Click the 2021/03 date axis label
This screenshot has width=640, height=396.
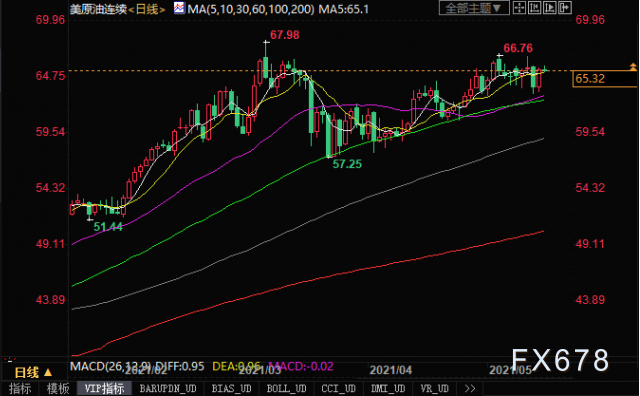click(260, 370)
